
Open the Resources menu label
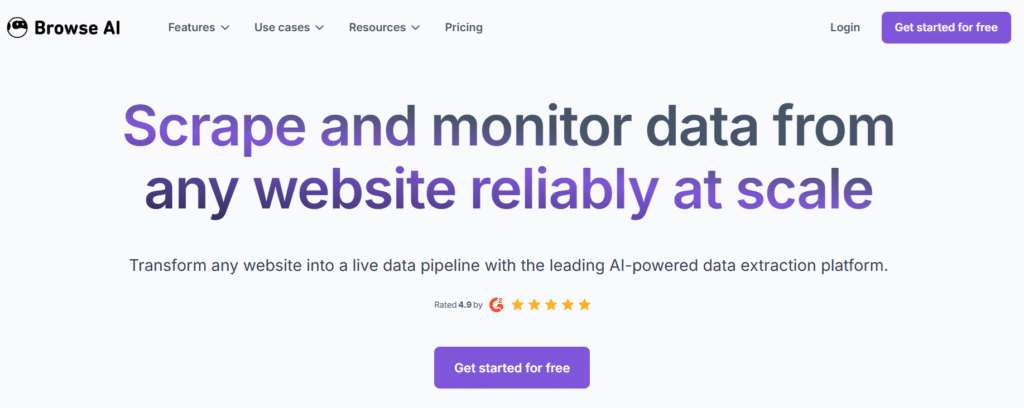[x=377, y=28]
